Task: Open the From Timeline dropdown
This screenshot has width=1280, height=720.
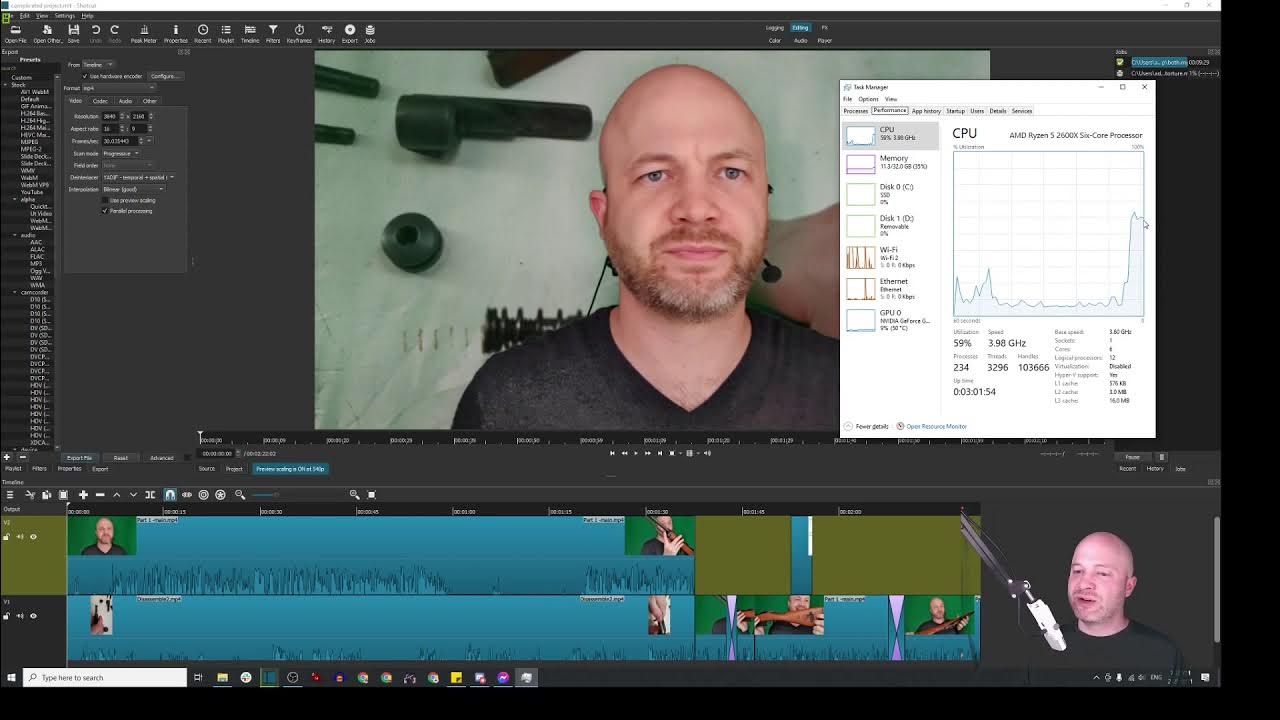Action: [100, 65]
